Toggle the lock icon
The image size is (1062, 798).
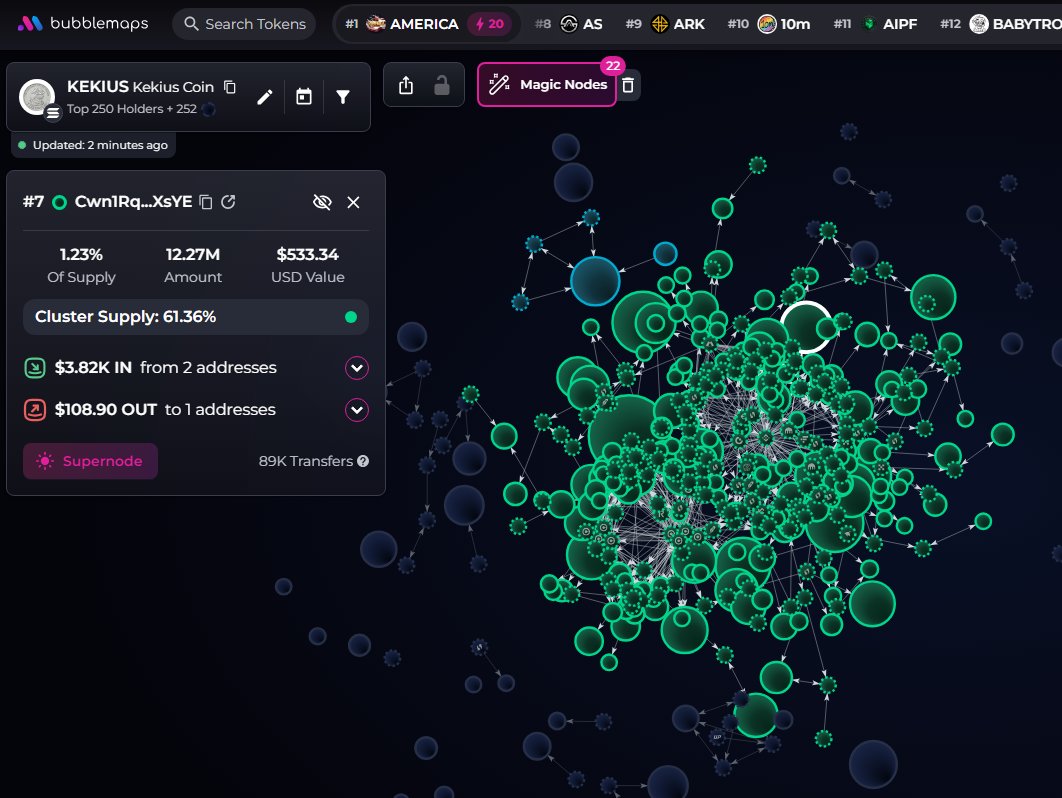pyautogui.click(x=442, y=85)
